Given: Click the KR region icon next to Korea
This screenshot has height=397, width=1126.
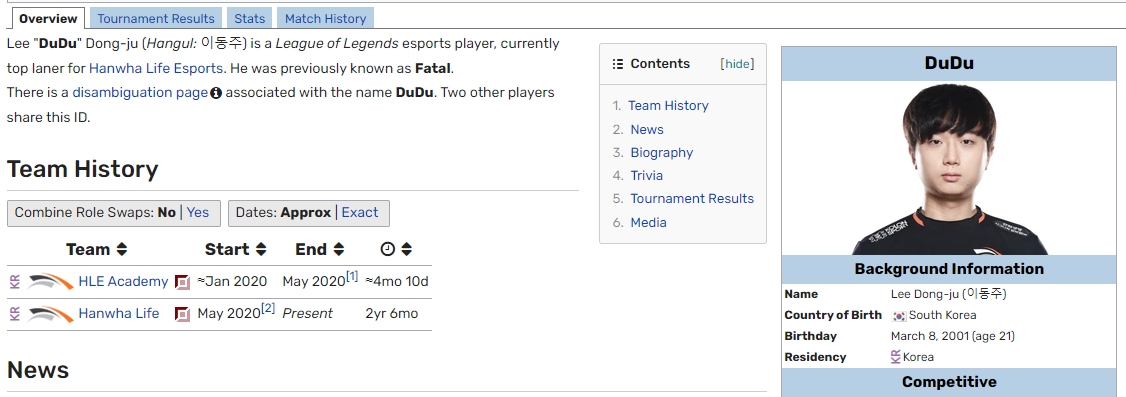Looking at the screenshot, I should tap(895, 356).
